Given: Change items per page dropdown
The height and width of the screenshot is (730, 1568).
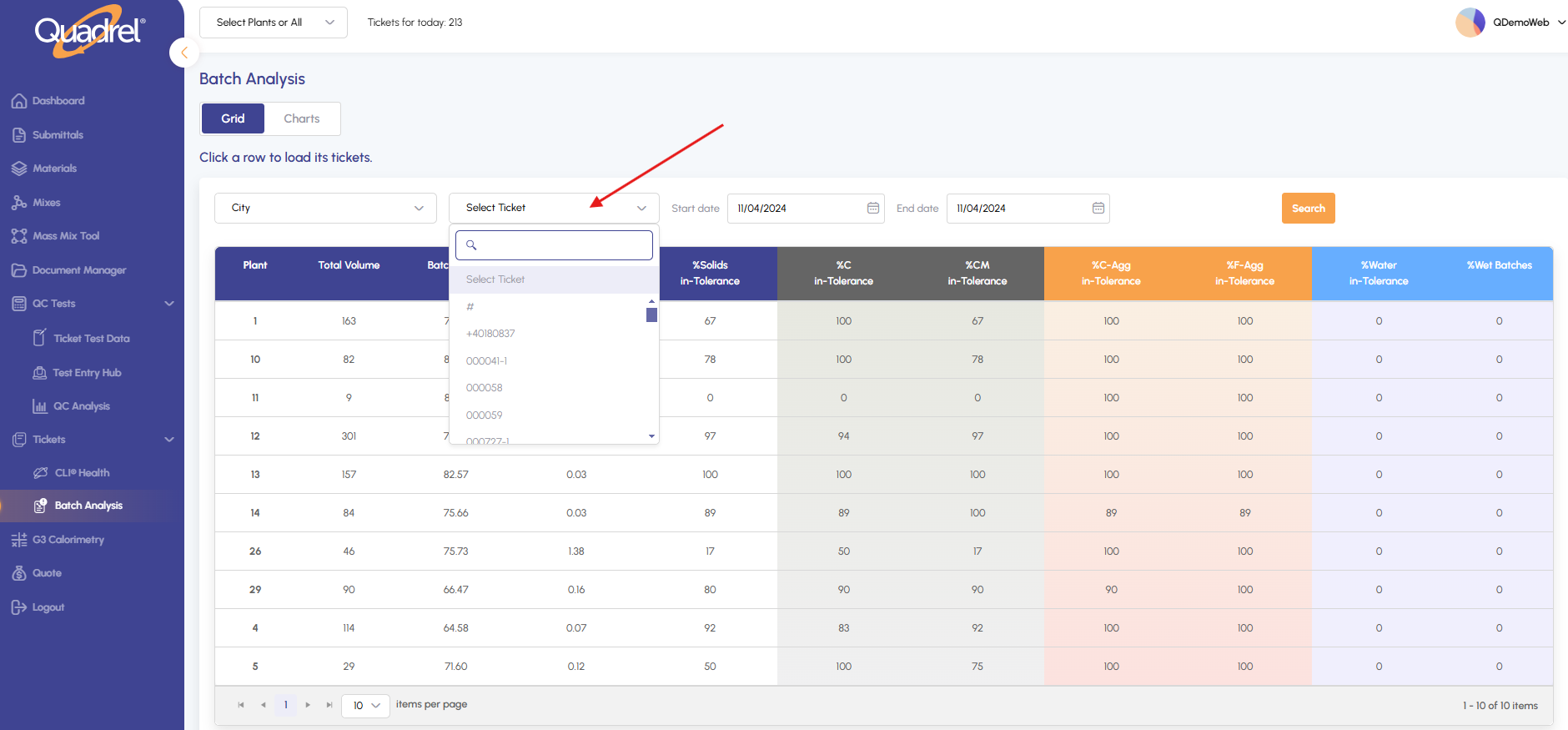Looking at the screenshot, I should tap(365, 706).
